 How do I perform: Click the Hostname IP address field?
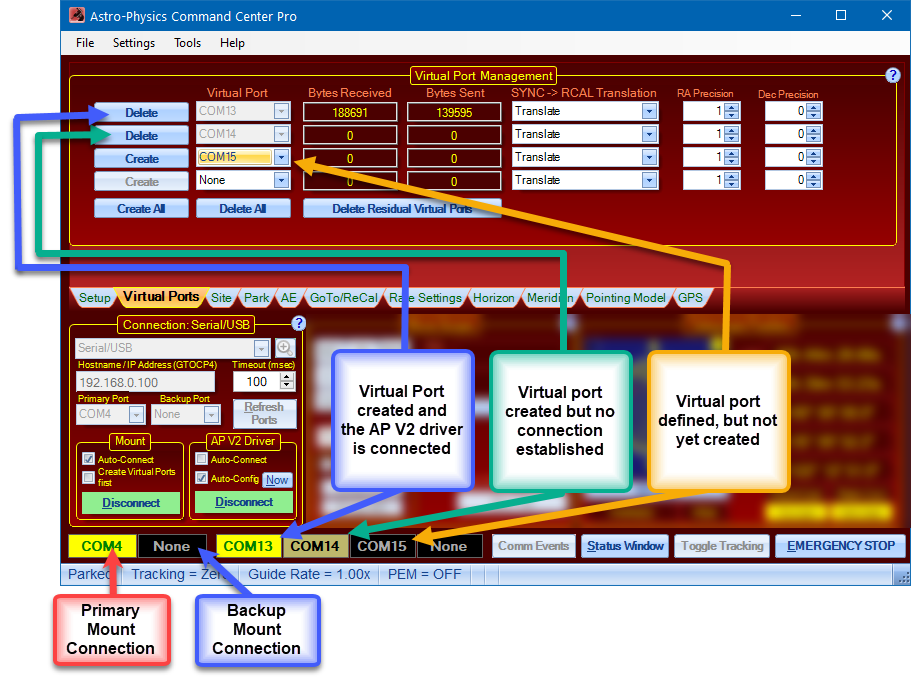[145, 382]
